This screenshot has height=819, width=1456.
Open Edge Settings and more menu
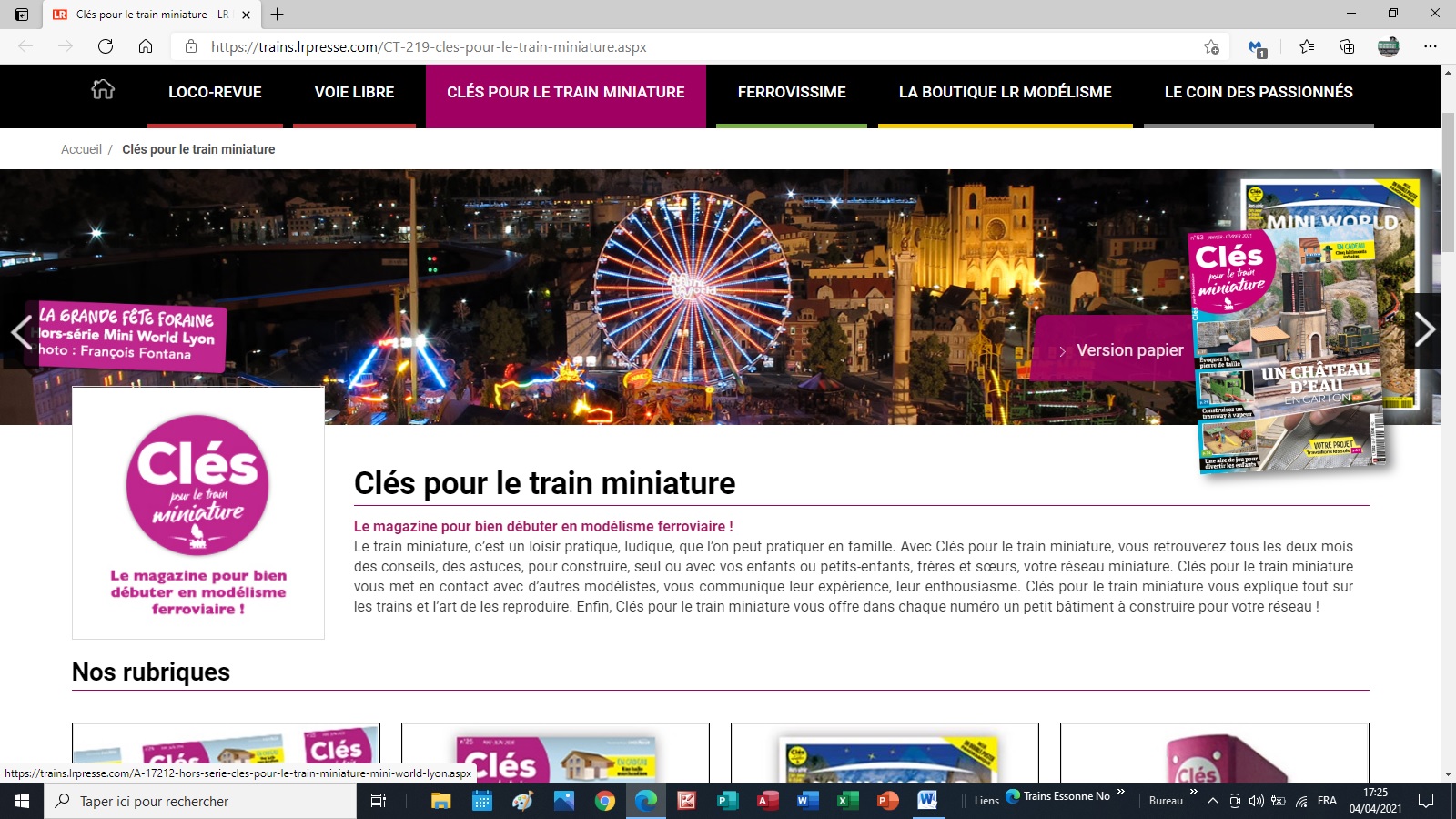(1431, 46)
